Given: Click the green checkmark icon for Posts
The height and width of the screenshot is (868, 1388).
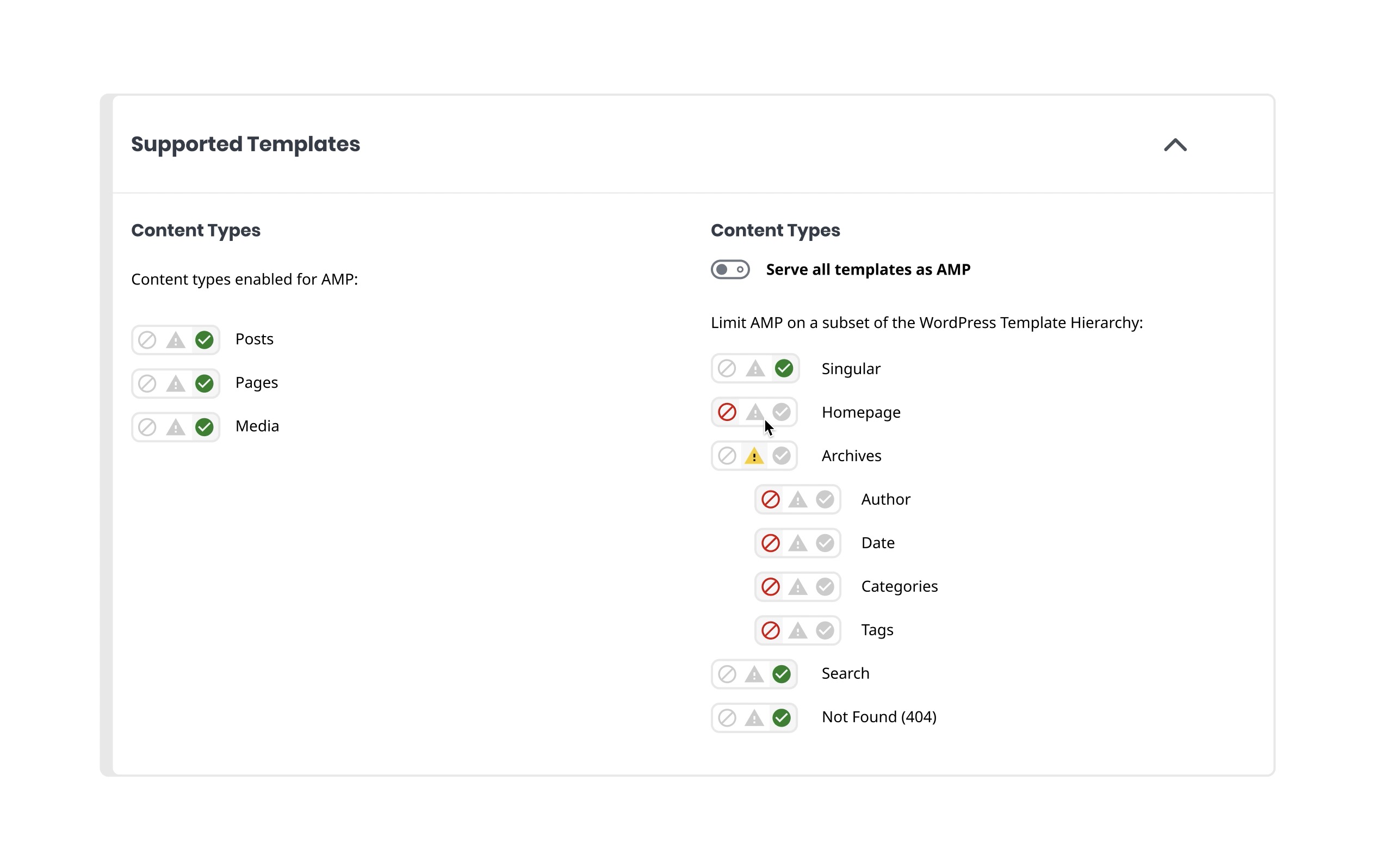Looking at the screenshot, I should tap(204, 340).
